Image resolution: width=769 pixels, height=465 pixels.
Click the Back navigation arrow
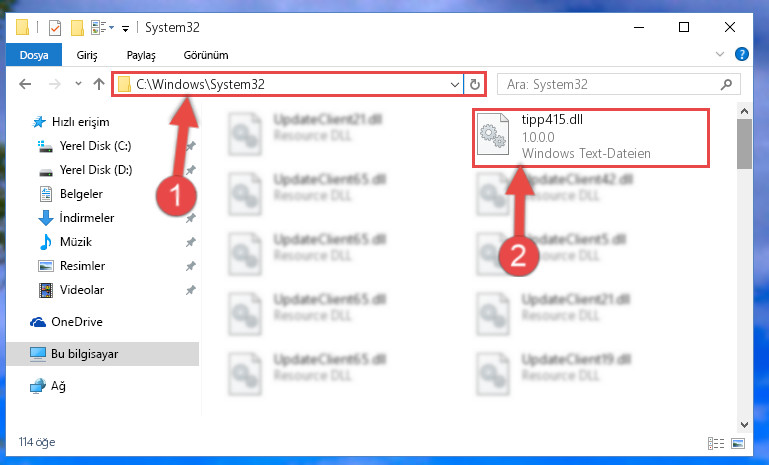[x=25, y=84]
